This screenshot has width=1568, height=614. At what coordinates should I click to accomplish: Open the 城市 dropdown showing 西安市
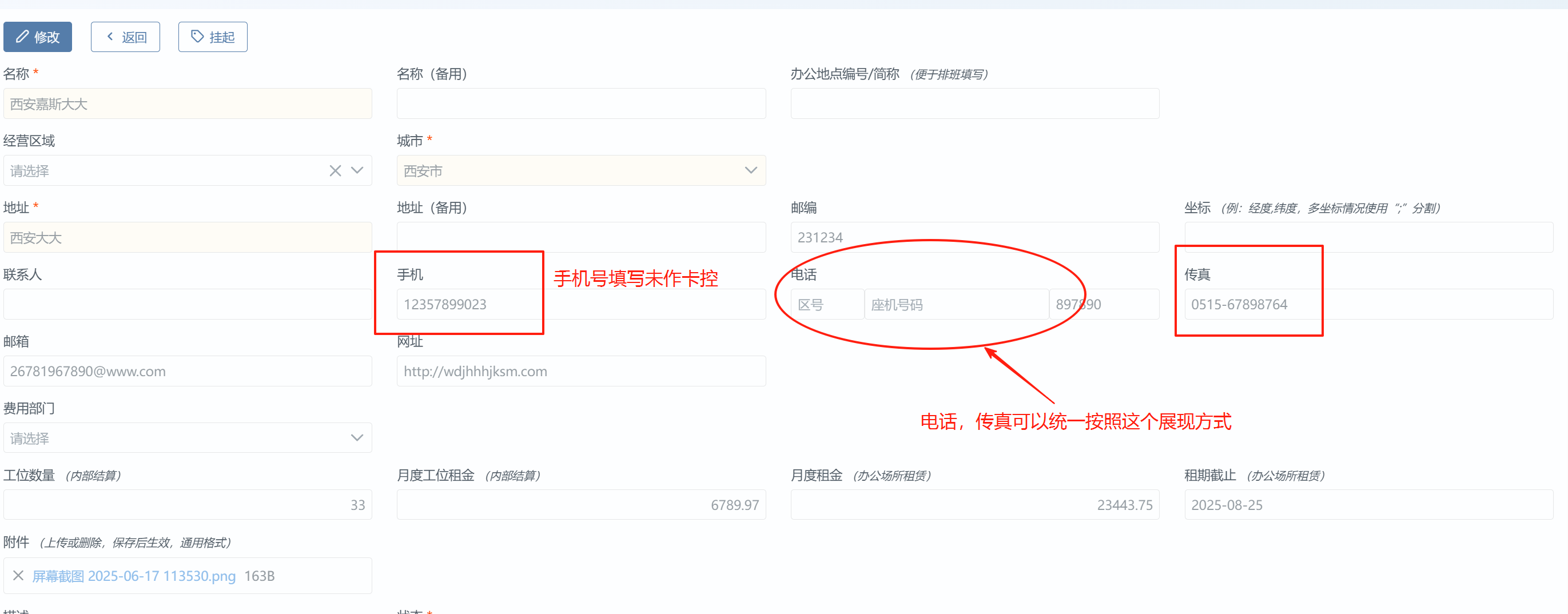tap(580, 171)
